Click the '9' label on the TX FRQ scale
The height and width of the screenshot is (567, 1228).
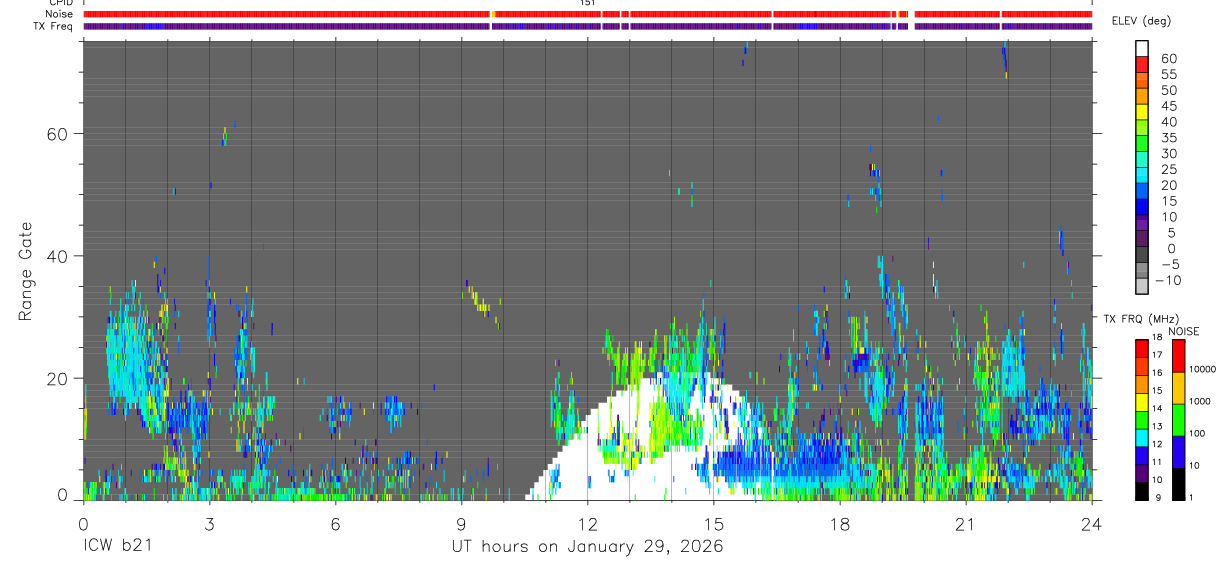(x=1158, y=498)
